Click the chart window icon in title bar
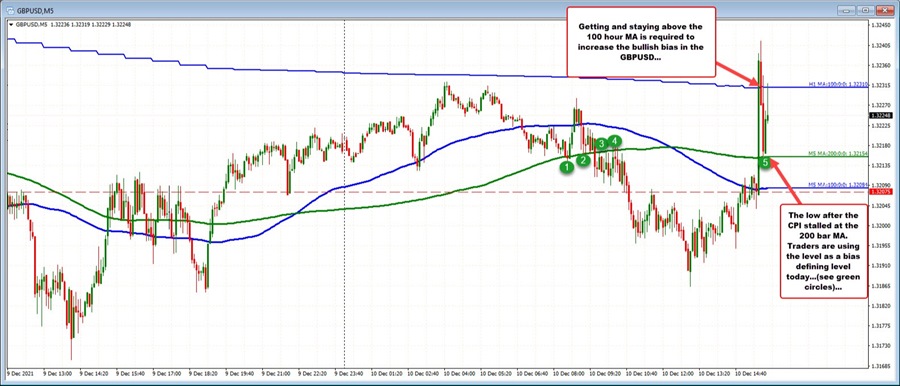The height and width of the screenshot is (386, 900). click(x=10, y=10)
